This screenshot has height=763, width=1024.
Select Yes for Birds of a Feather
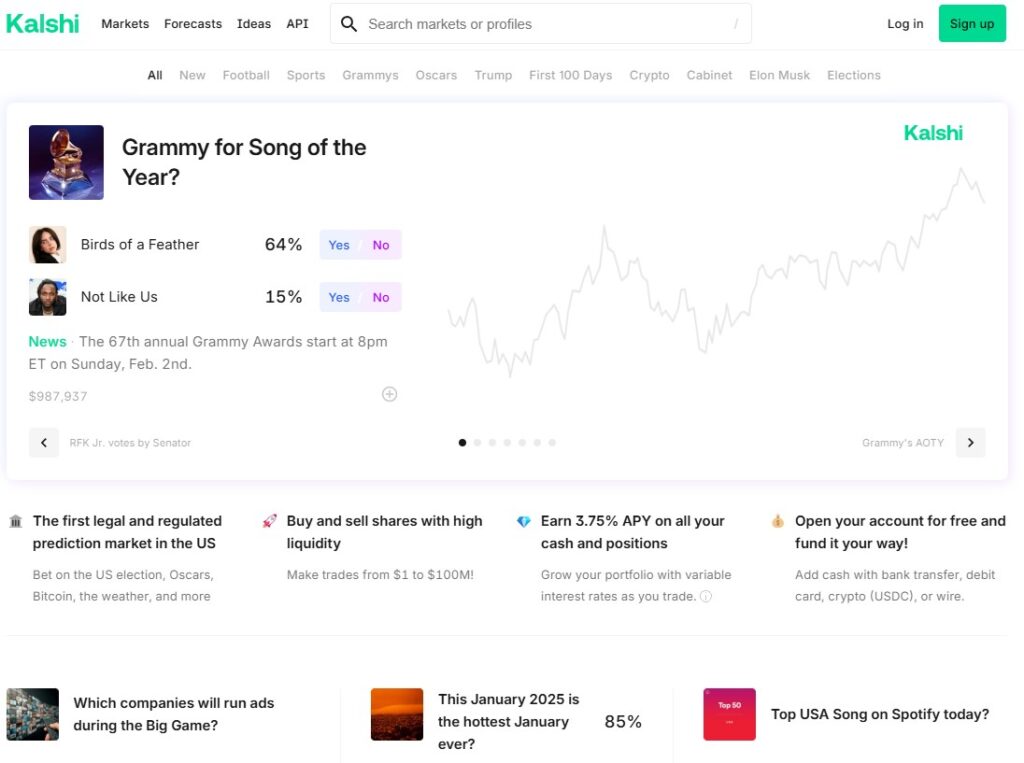tap(339, 244)
